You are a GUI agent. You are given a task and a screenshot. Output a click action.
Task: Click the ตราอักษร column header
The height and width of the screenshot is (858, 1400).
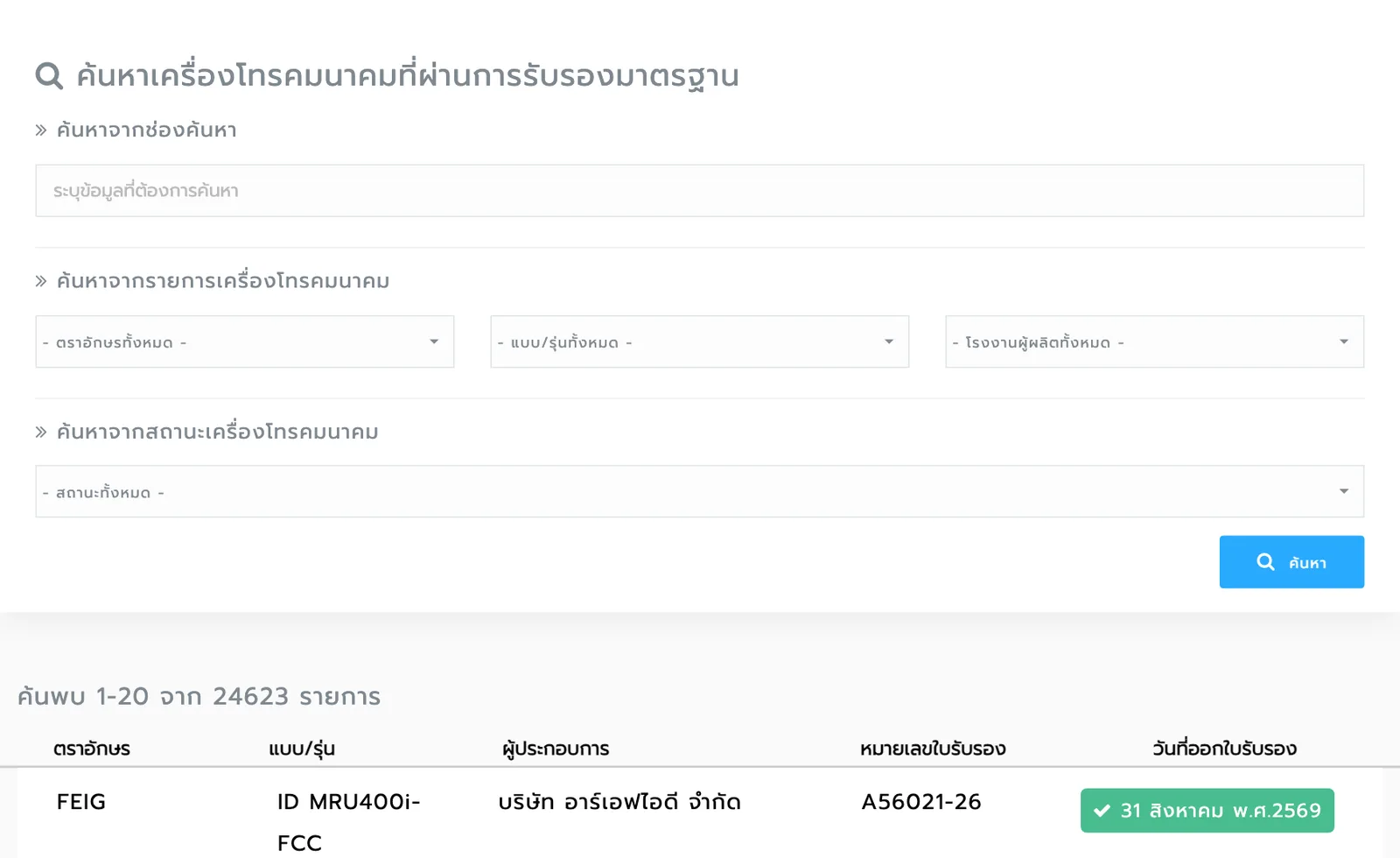point(92,749)
